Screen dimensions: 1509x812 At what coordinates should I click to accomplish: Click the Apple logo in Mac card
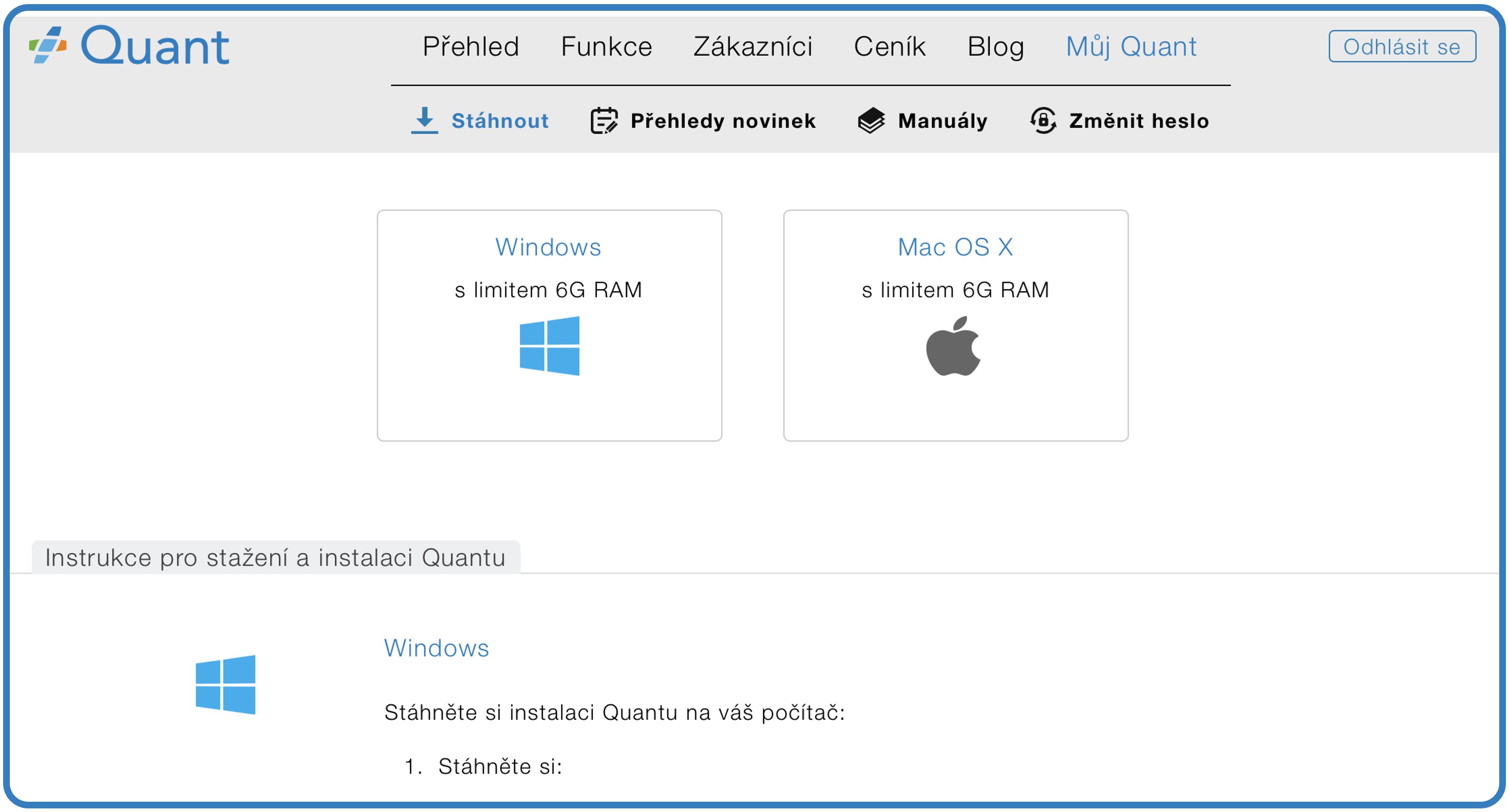click(953, 346)
